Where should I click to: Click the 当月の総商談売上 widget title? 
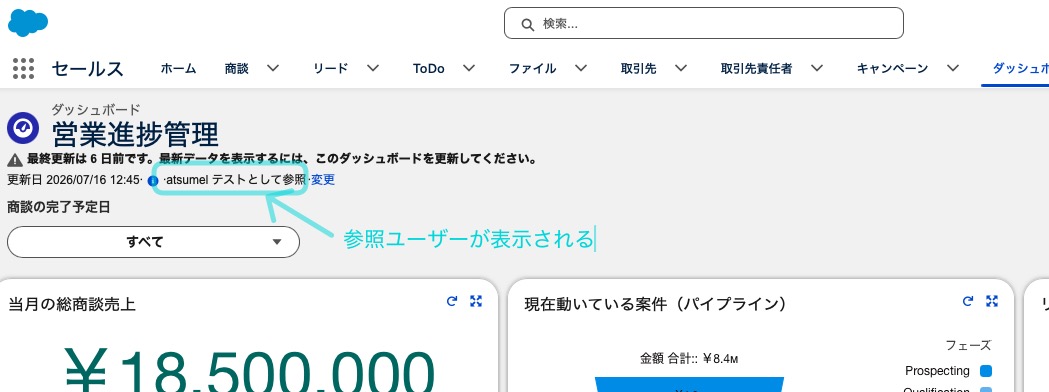pyautogui.click(x=72, y=304)
